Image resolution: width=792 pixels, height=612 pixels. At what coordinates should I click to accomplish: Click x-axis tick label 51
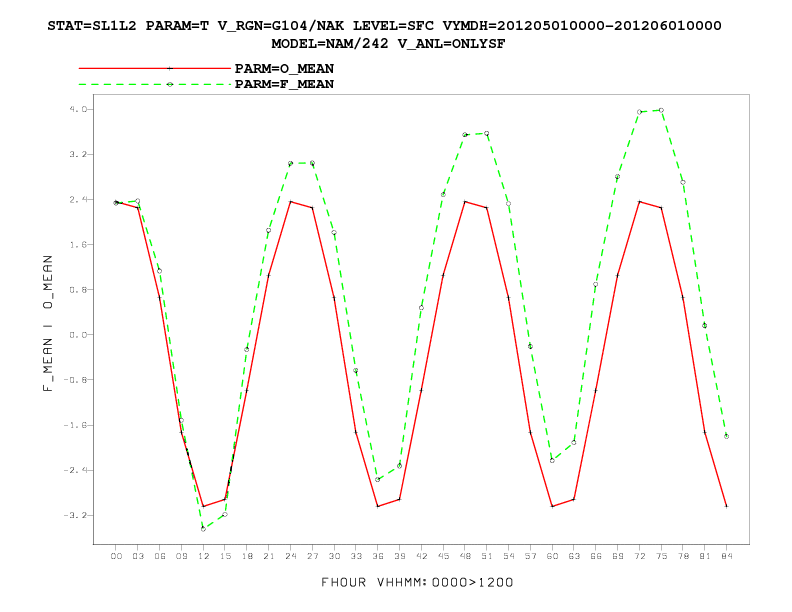click(487, 556)
